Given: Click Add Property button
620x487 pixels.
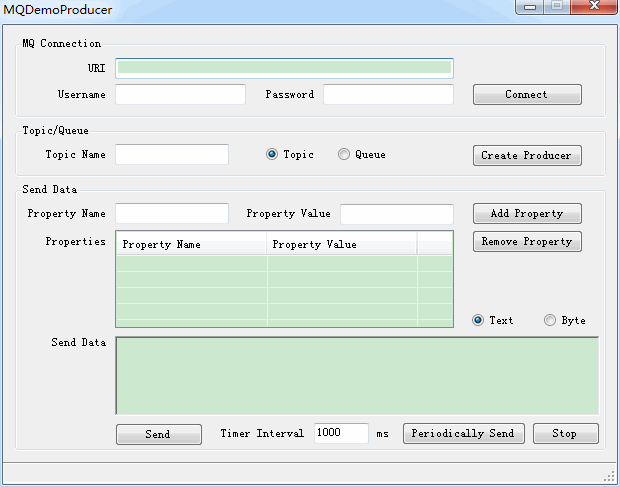Looking at the screenshot, I should pyautogui.click(x=527, y=214).
